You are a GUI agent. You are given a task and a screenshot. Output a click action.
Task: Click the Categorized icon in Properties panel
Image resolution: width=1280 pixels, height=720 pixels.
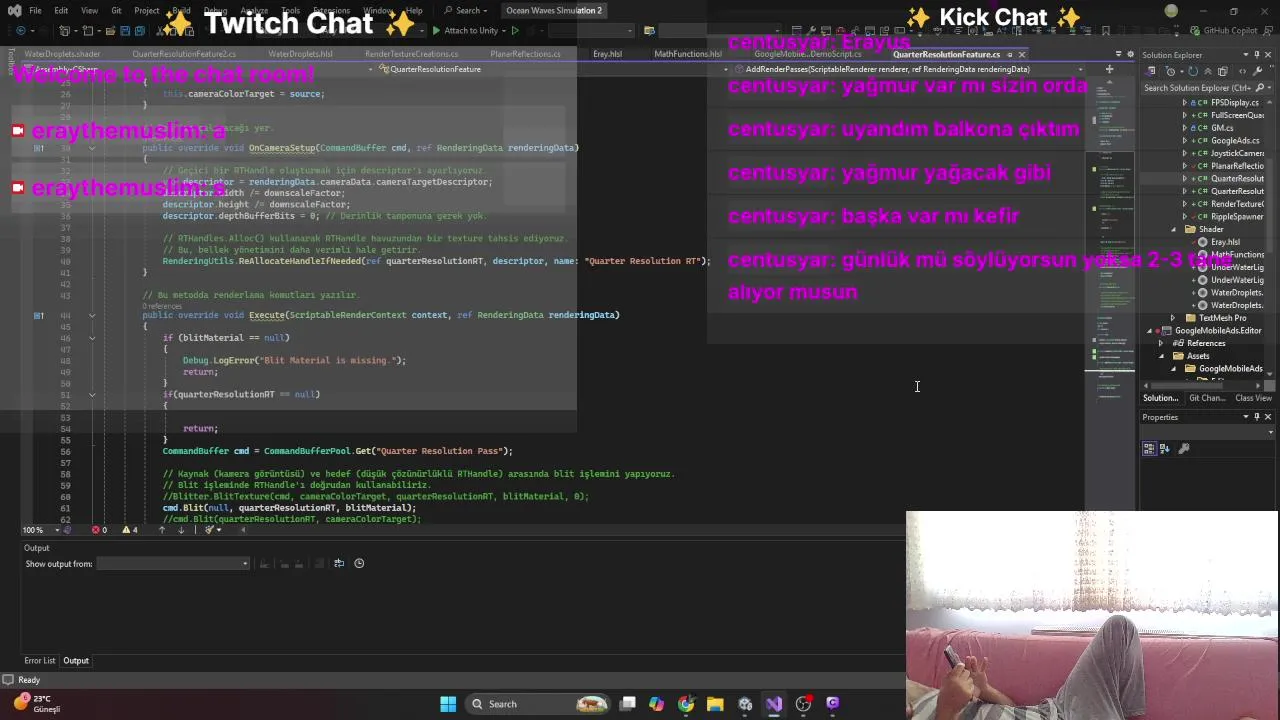[1149, 449]
